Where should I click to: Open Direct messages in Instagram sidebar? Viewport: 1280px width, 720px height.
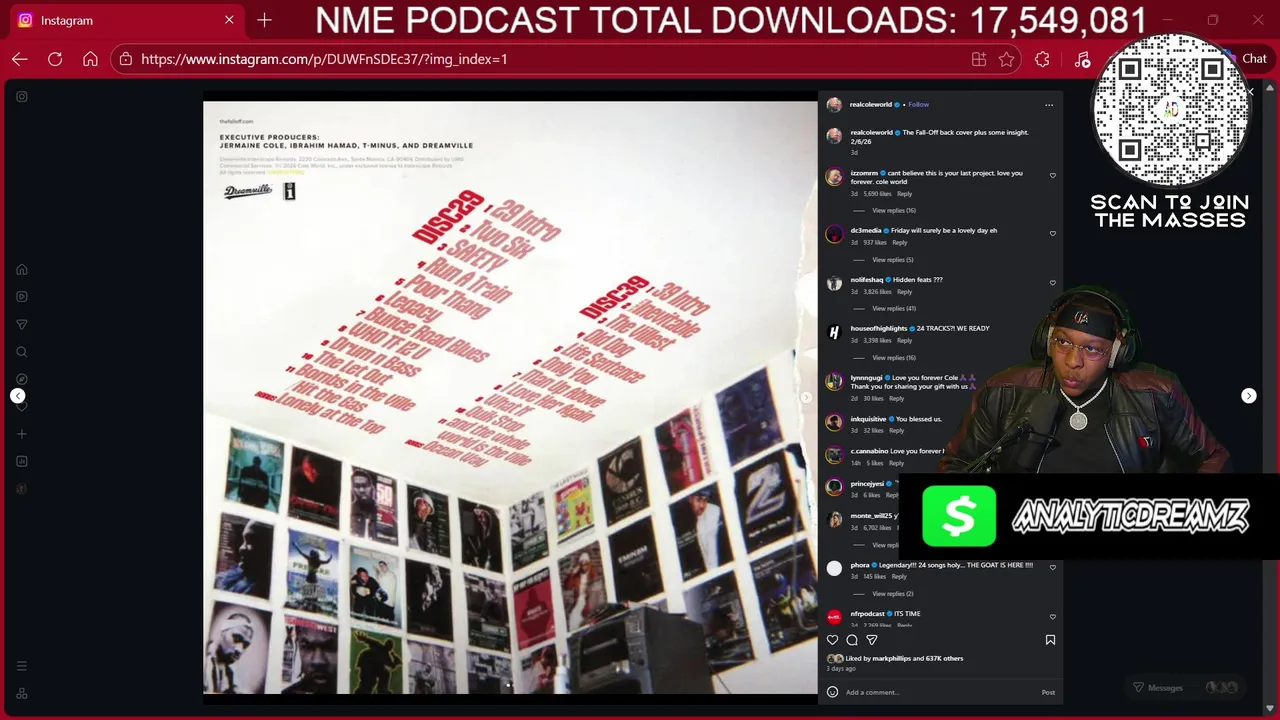coord(22,324)
